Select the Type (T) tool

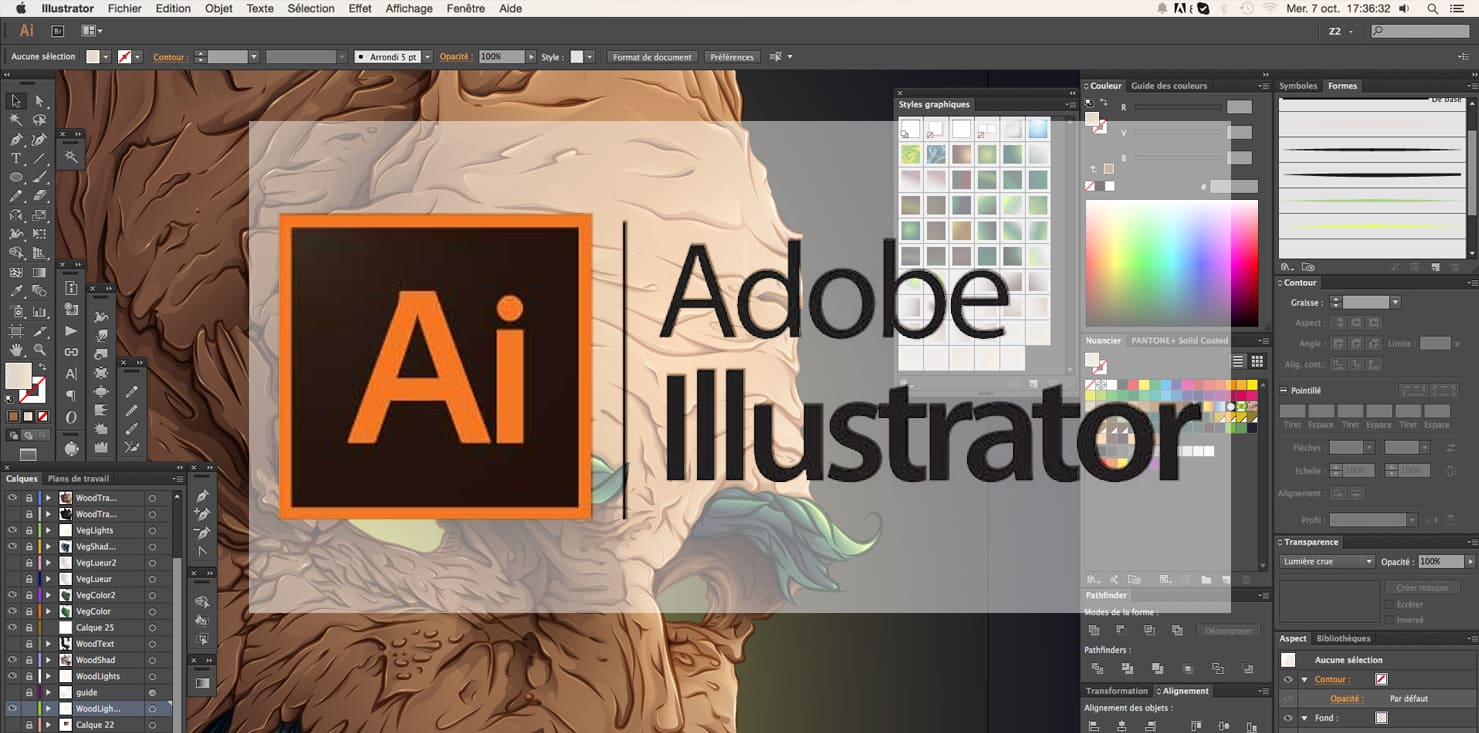[x=16, y=159]
